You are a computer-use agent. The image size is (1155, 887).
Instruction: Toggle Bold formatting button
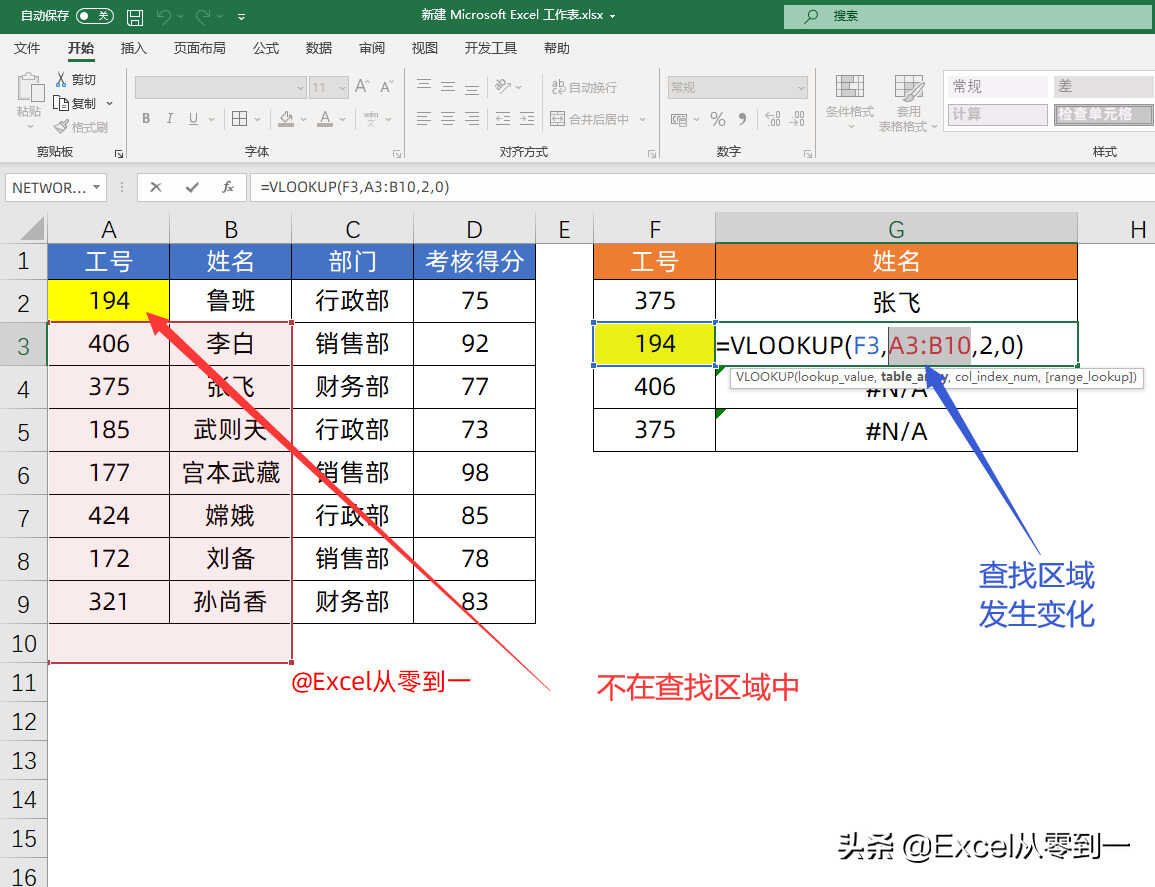point(146,119)
